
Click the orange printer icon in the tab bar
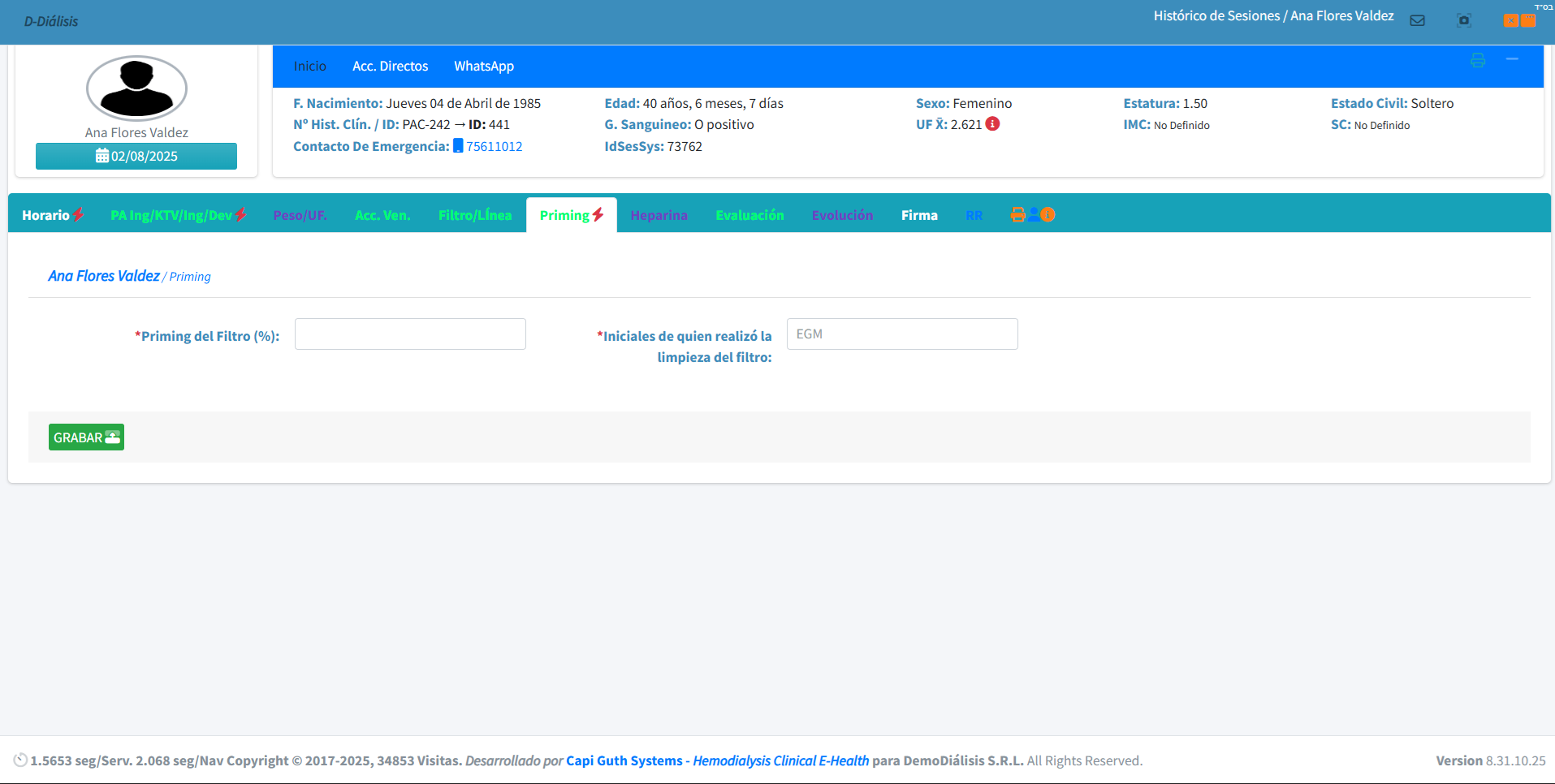pyautogui.click(x=1017, y=215)
